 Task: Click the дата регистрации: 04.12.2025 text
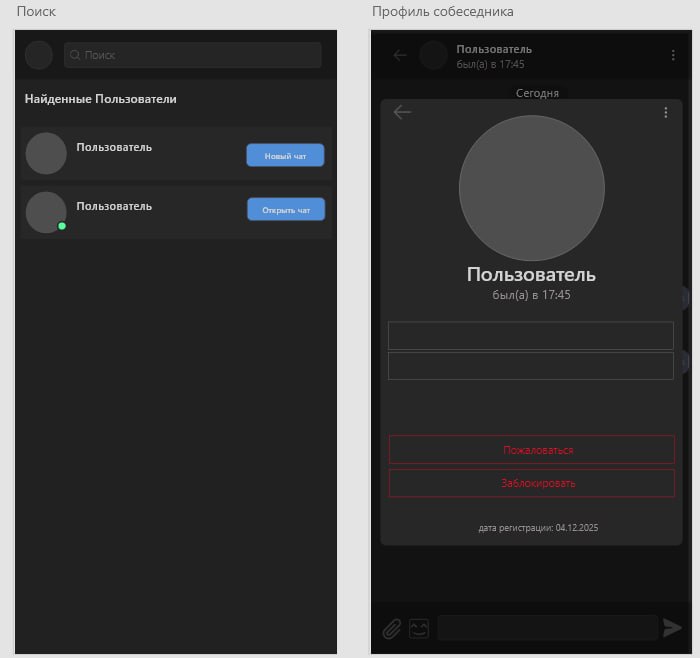tap(538, 528)
